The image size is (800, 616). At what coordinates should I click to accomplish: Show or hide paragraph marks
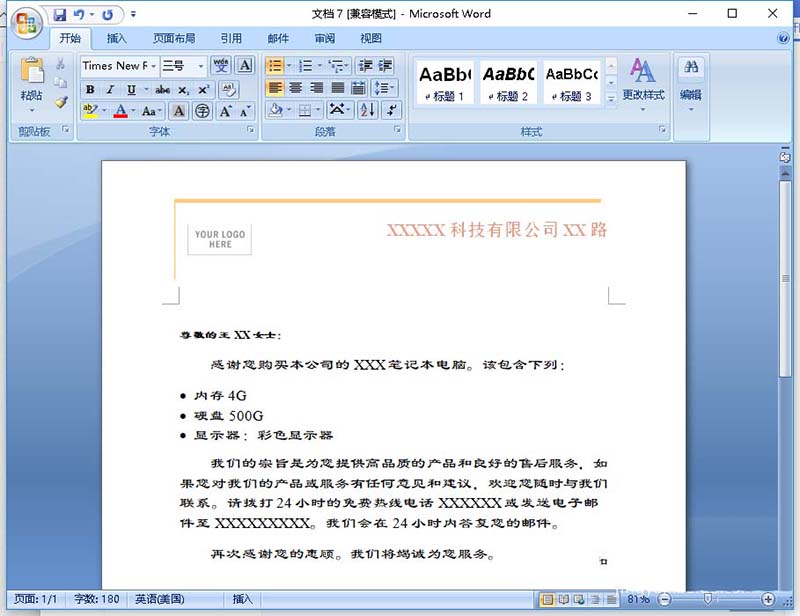(x=392, y=110)
